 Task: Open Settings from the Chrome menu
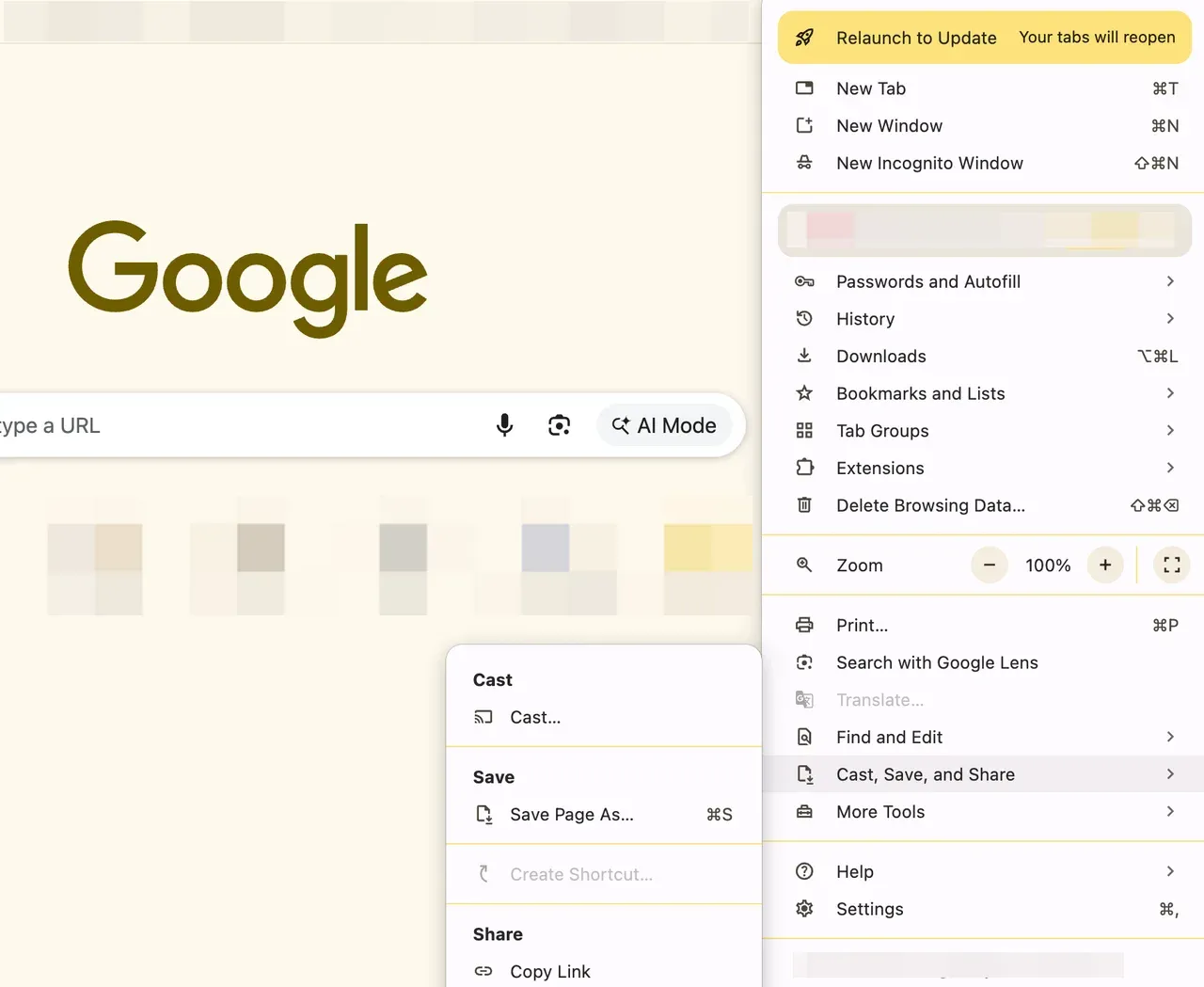coord(984,909)
